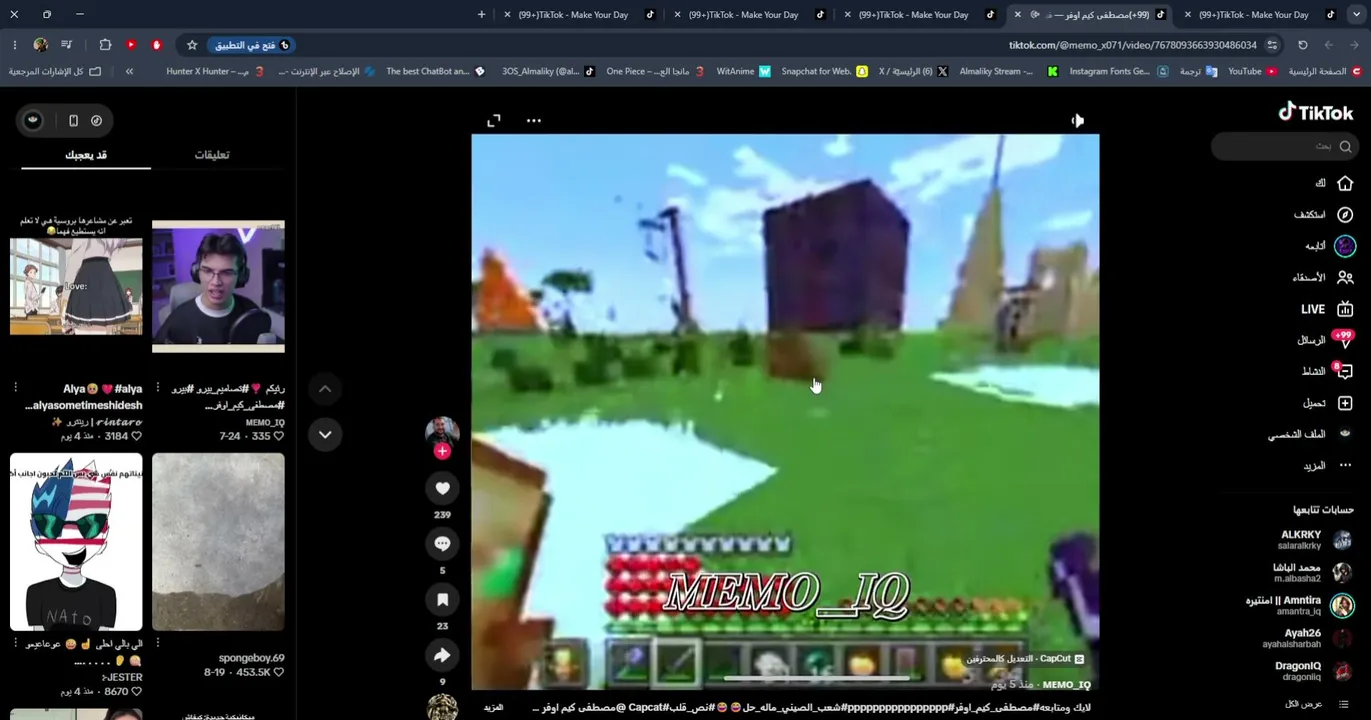Switch to the You may like (قد يعجبك) tab
The height and width of the screenshot is (720, 1371).
[86, 155]
